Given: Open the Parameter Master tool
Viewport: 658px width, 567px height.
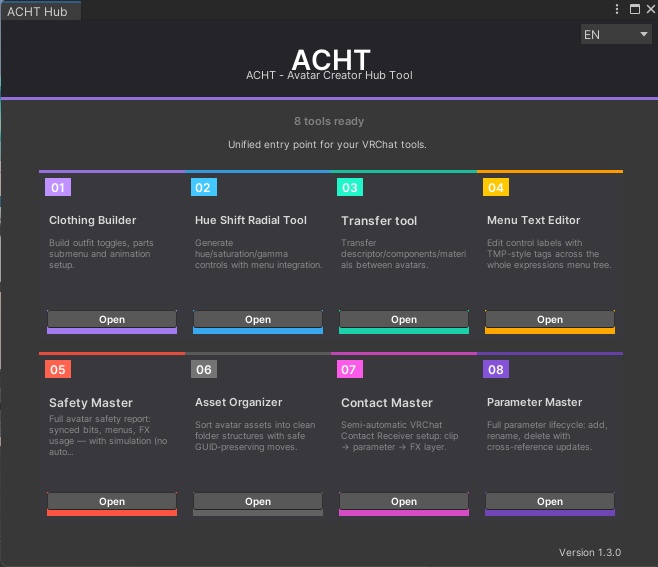Looking at the screenshot, I should 550,501.
